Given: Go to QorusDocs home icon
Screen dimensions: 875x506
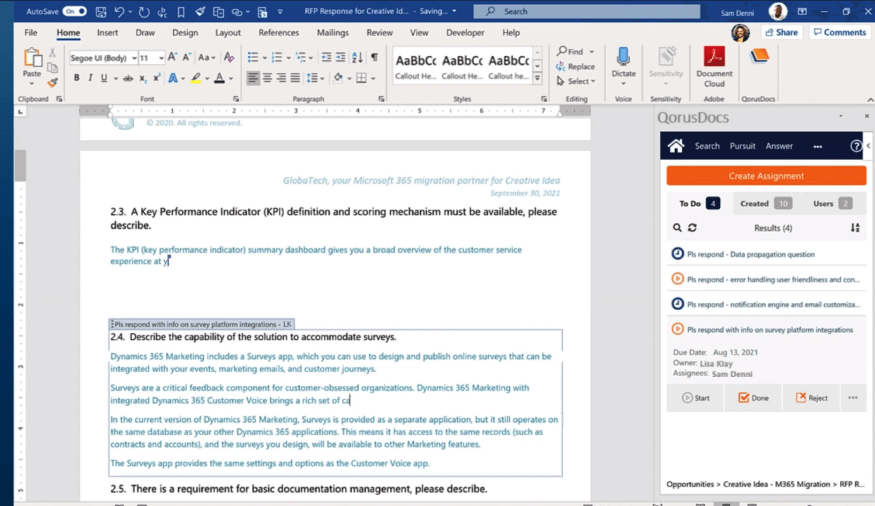Looking at the screenshot, I should coord(676,146).
